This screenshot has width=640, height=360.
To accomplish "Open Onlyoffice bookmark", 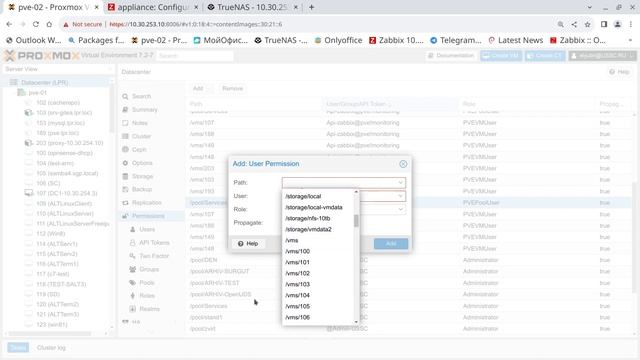I will pyautogui.click(x=338, y=40).
